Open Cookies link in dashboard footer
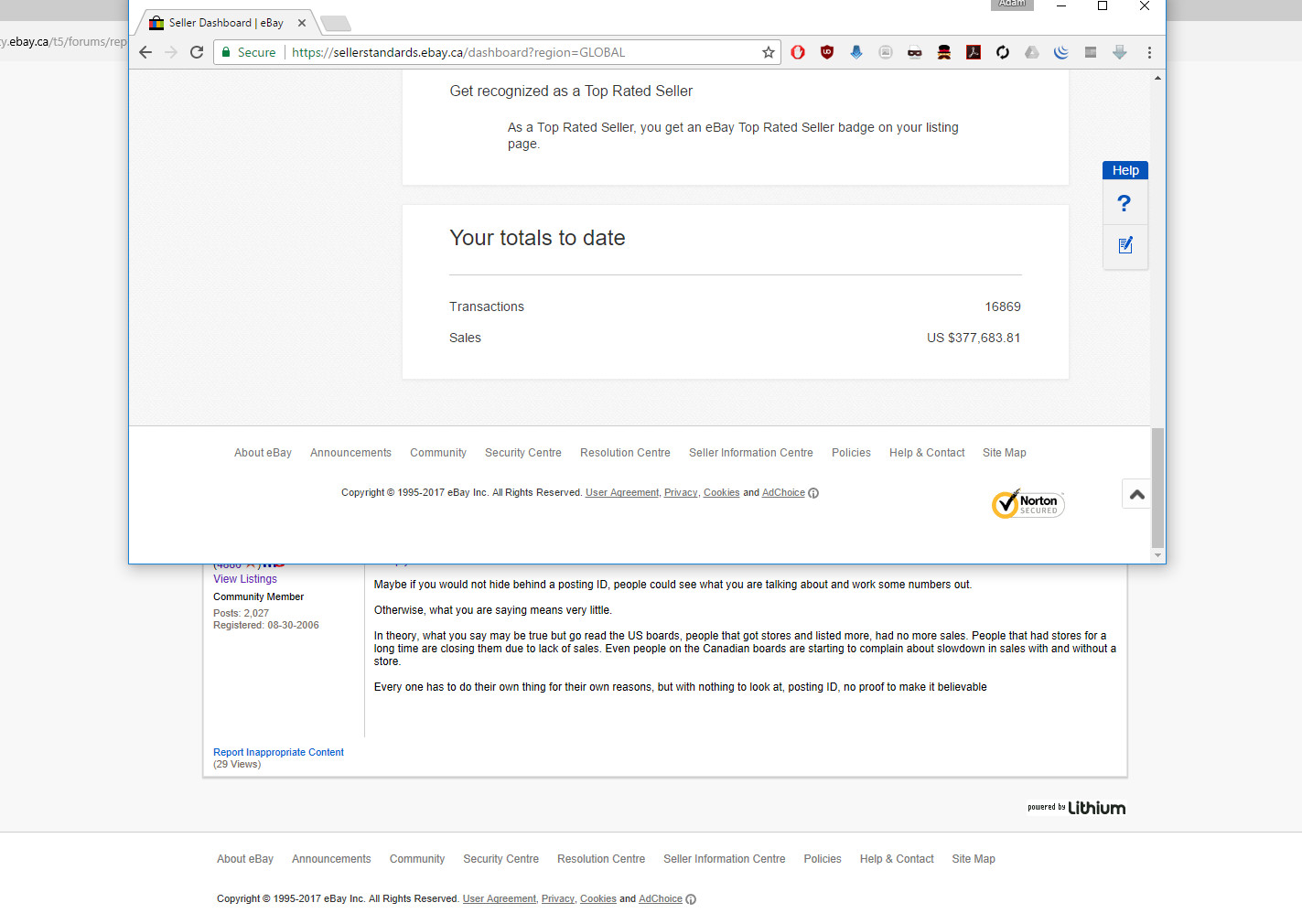The width and height of the screenshot is (1302, 924). [x=721, y=493]
